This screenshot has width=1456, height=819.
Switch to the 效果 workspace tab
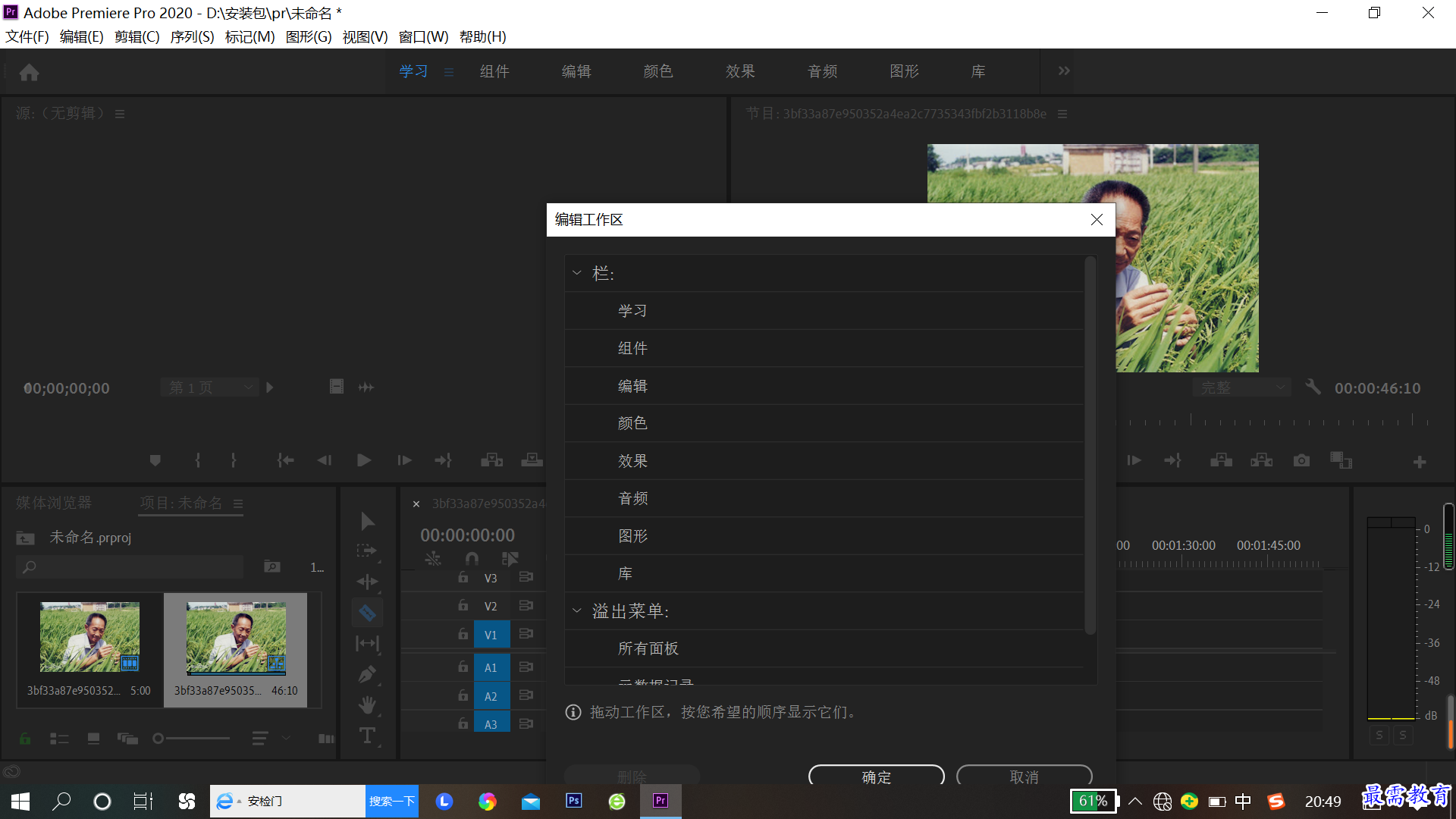tap(740, 71)
